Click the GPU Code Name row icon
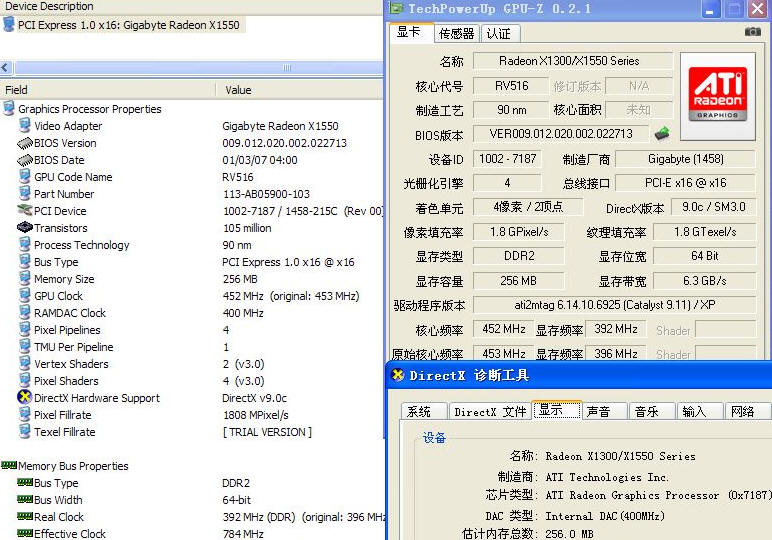The image size is (772, 540). click(x=25, y=176)
